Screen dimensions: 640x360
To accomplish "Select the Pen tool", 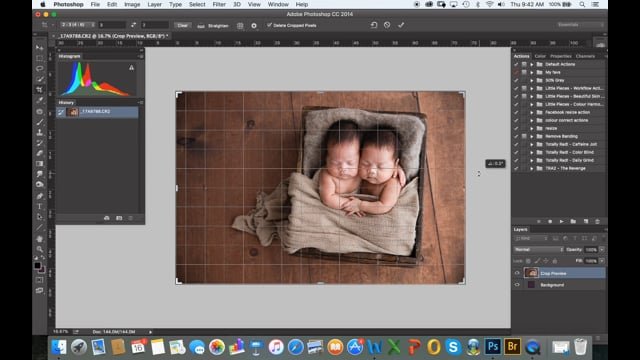I will (40, 196).
